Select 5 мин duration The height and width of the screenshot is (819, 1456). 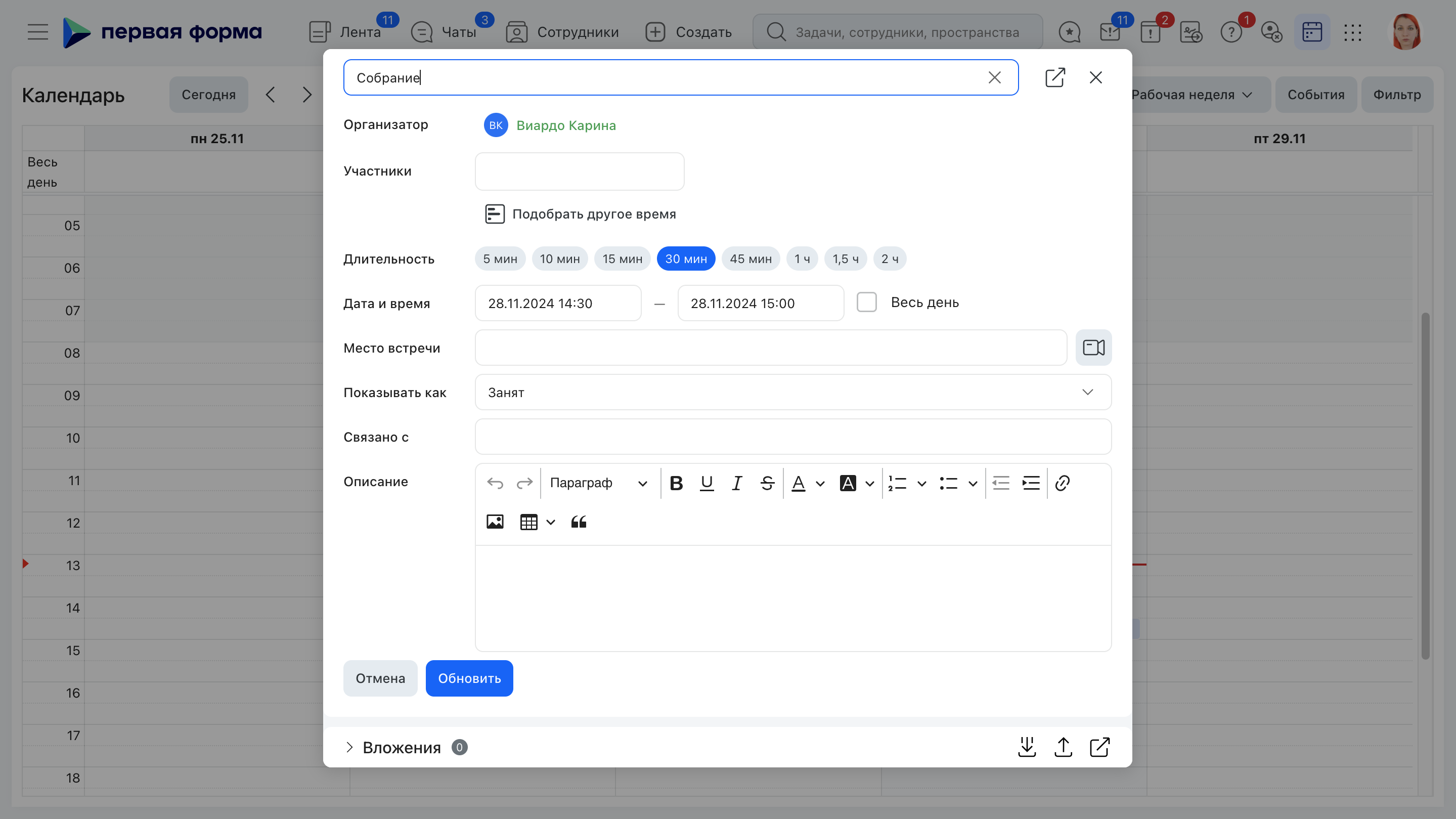click(500, 259)
